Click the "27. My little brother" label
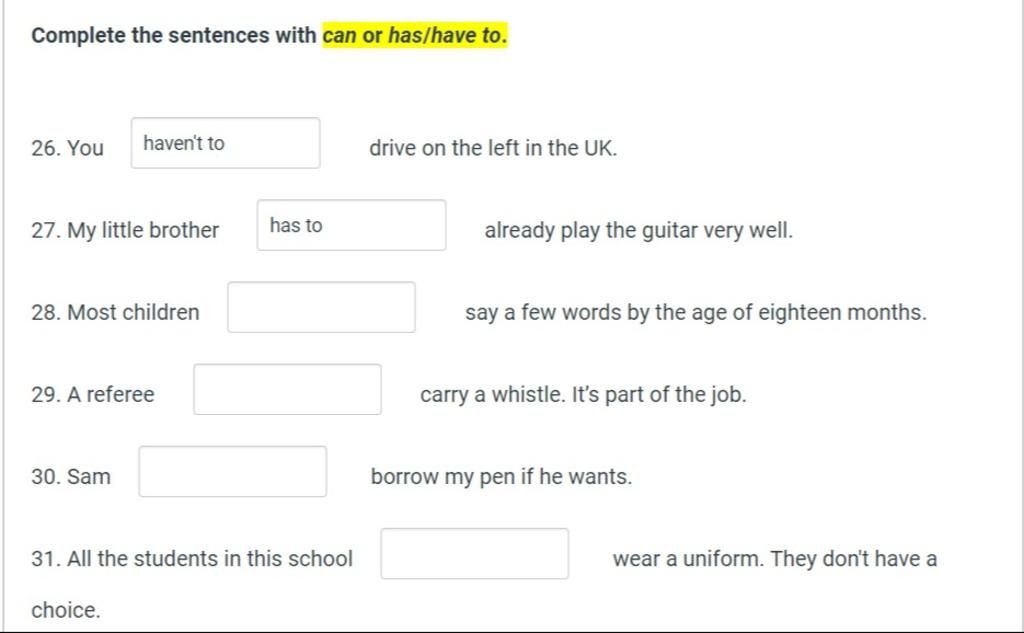 click(x=125, y=230)
